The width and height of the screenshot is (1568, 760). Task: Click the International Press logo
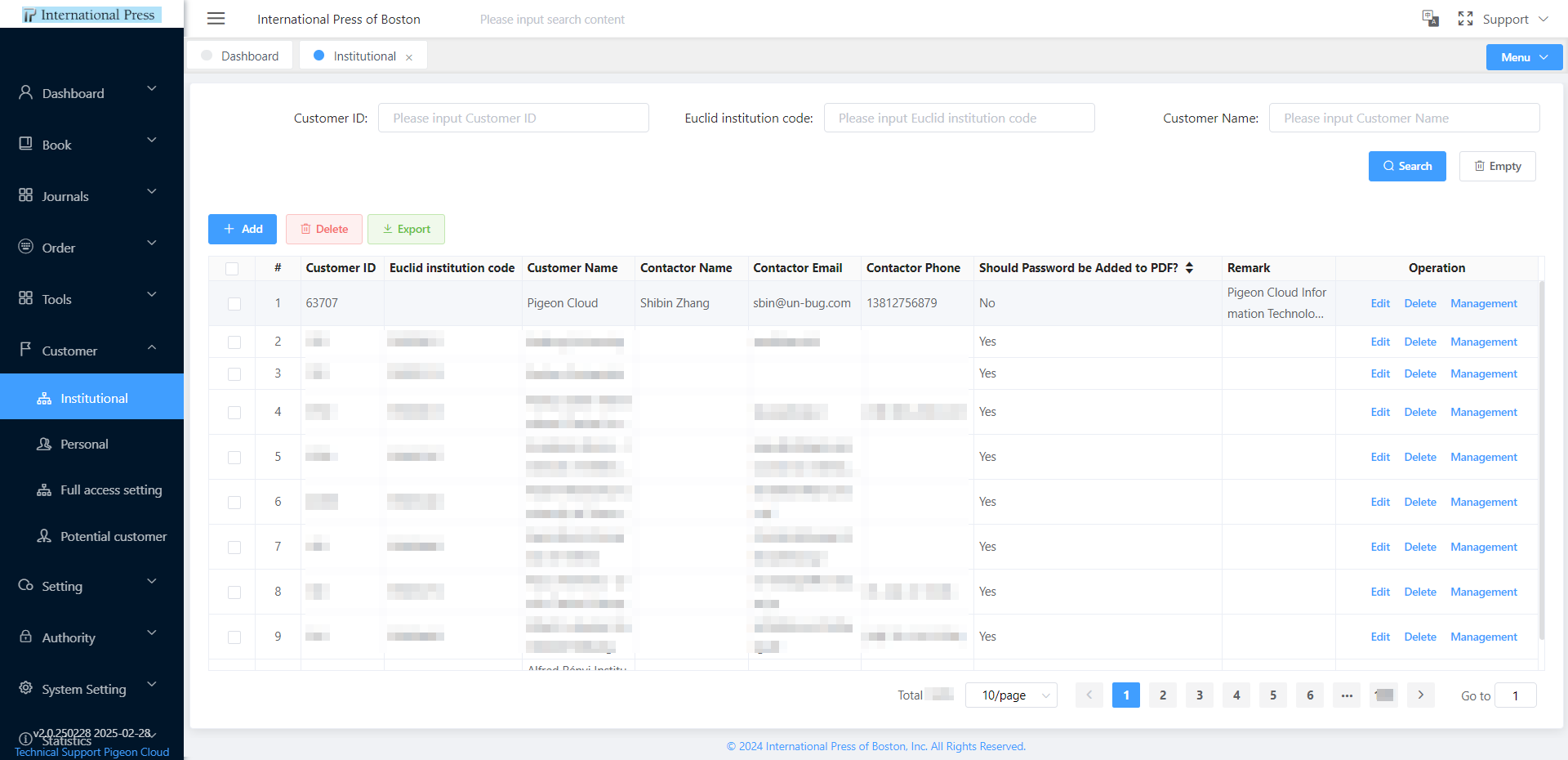point(91,15)
